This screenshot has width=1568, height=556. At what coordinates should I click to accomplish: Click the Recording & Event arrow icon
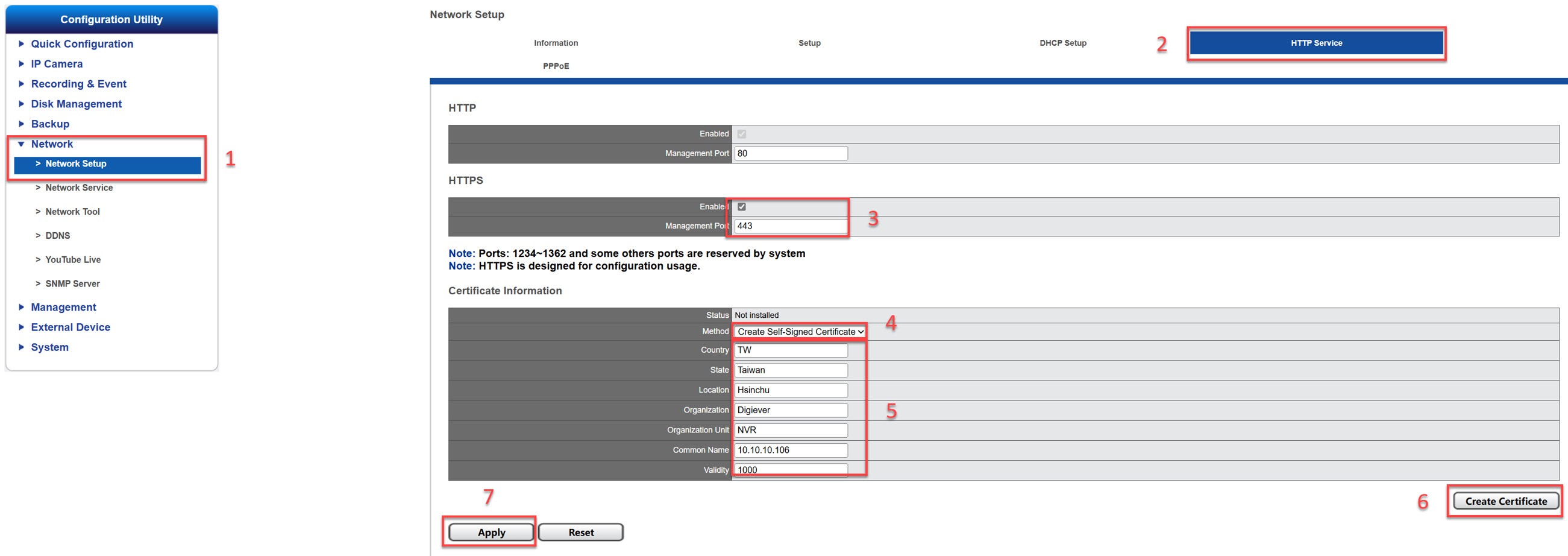coord(21,84)
